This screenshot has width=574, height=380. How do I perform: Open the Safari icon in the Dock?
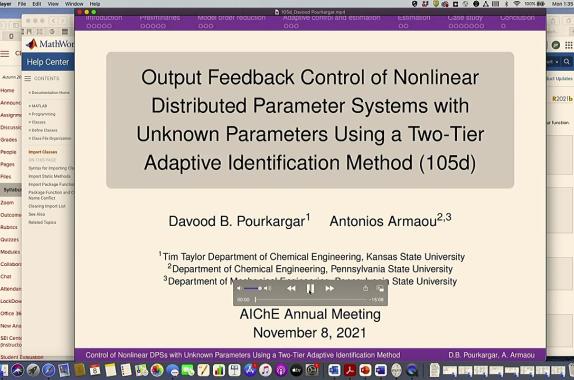(48, 370)
